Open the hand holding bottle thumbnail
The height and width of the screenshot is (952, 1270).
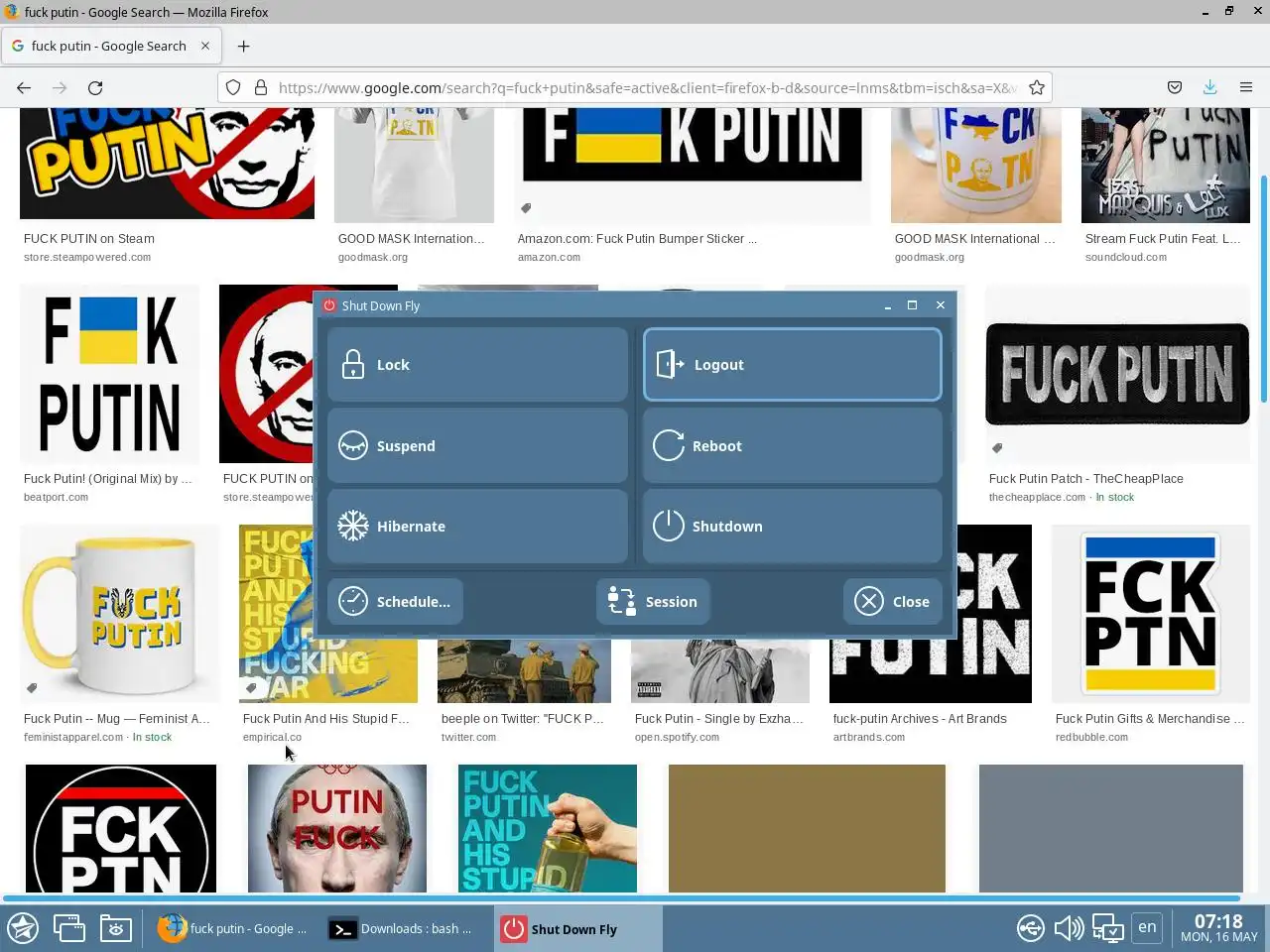tap(548, 828)
